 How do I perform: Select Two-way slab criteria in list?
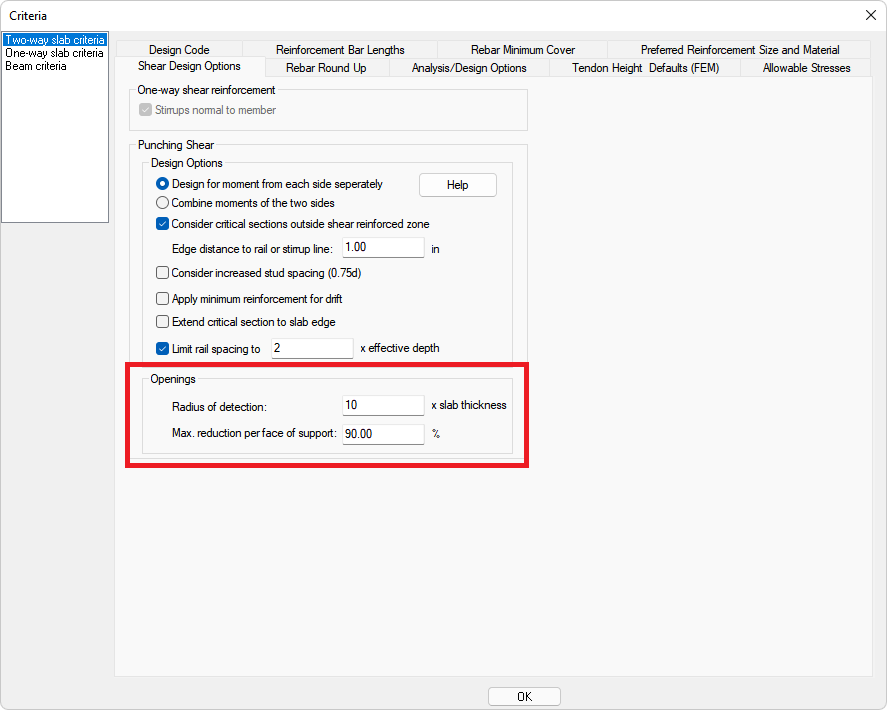pos(54,40)
